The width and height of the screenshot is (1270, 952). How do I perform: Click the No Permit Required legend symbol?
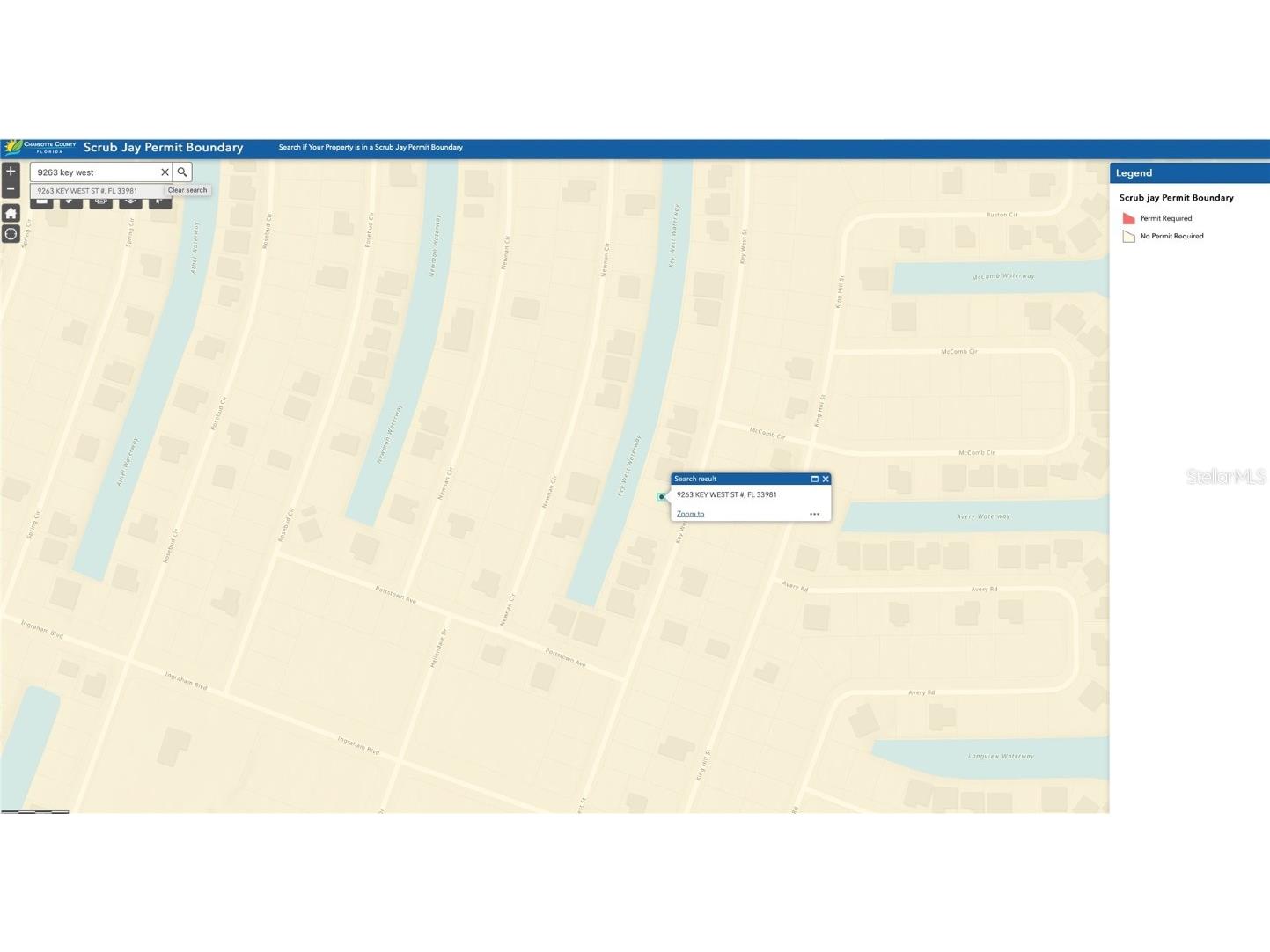(1129, 236)
